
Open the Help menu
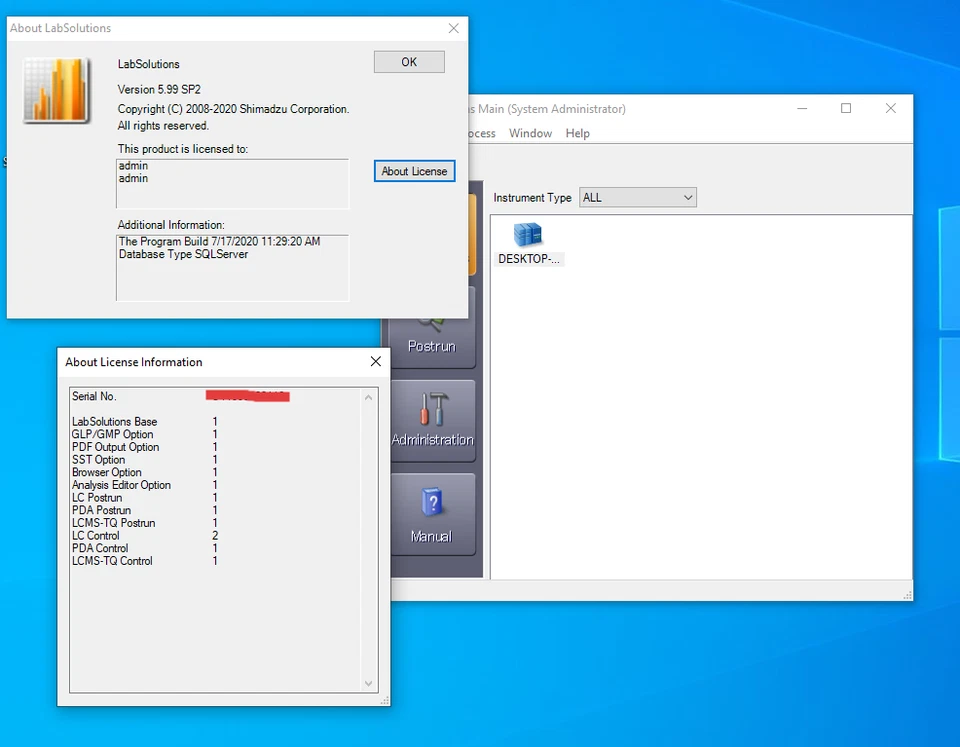click(577, 133)
